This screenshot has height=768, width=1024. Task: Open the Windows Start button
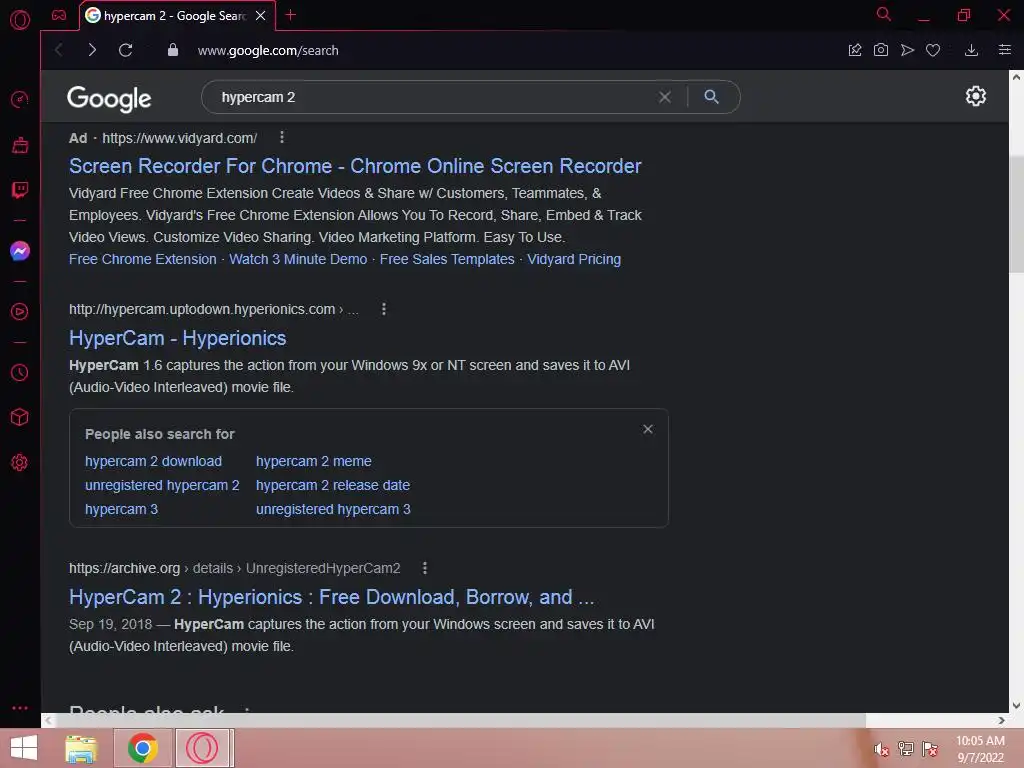click(24, 748)
